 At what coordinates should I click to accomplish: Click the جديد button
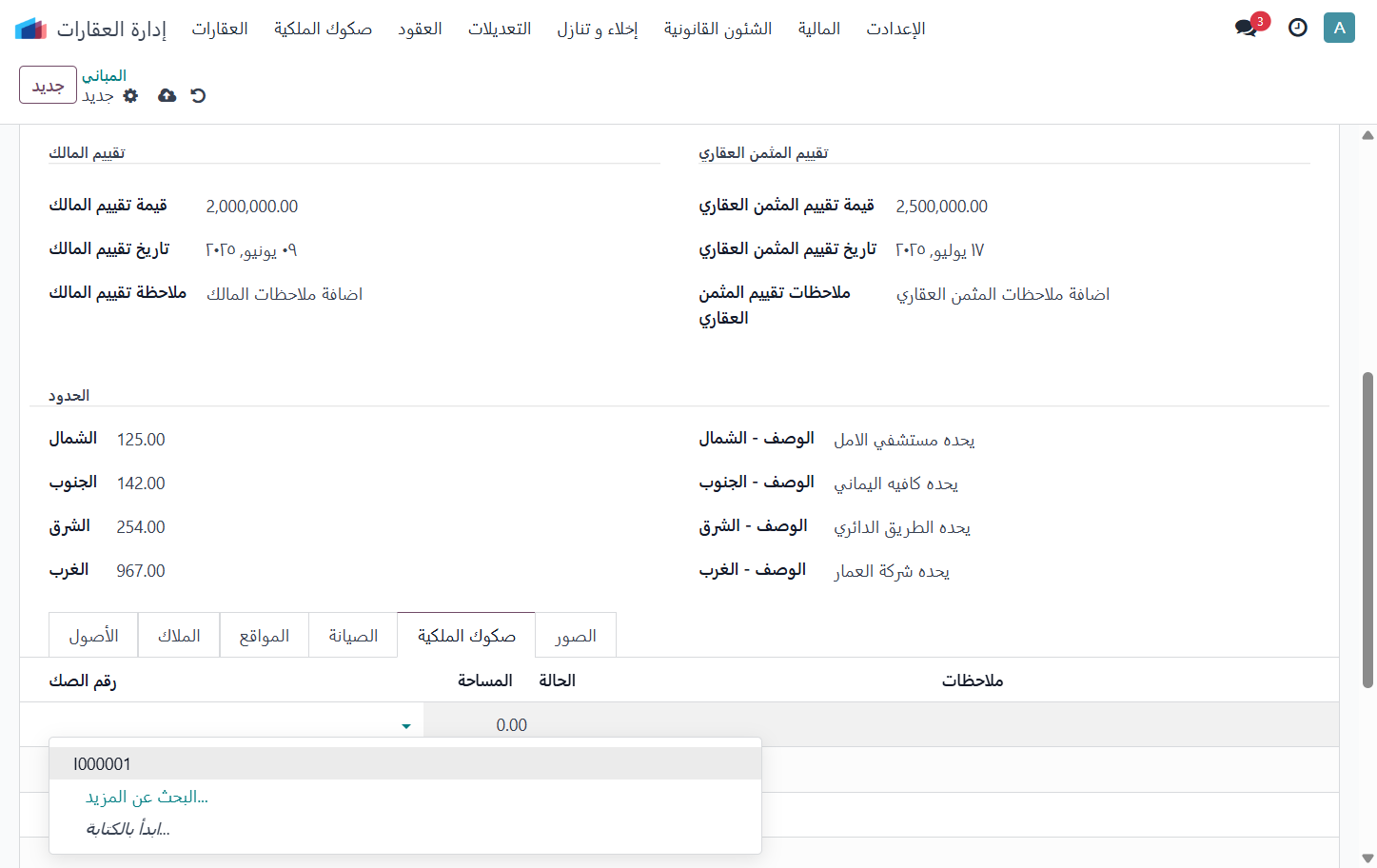48,85
